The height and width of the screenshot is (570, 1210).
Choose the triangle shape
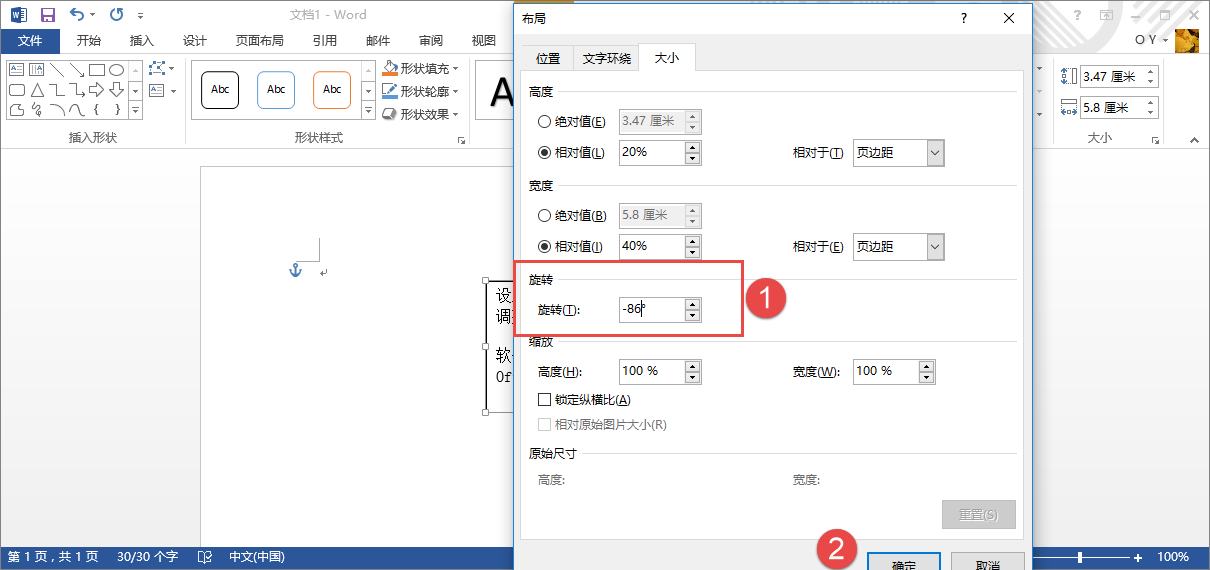coord(37,90)
